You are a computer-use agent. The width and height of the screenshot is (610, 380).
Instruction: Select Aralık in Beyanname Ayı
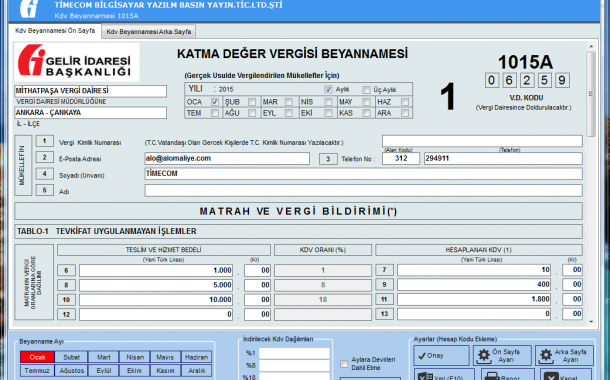coord(196,370)
